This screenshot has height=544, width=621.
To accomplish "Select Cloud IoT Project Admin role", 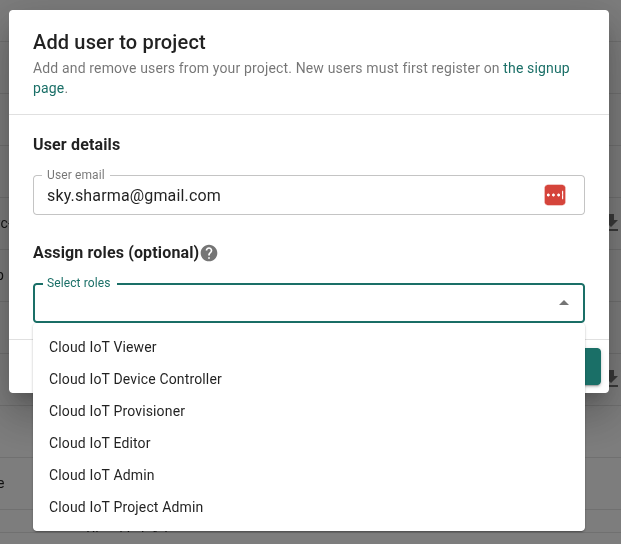I will [126, 507].
